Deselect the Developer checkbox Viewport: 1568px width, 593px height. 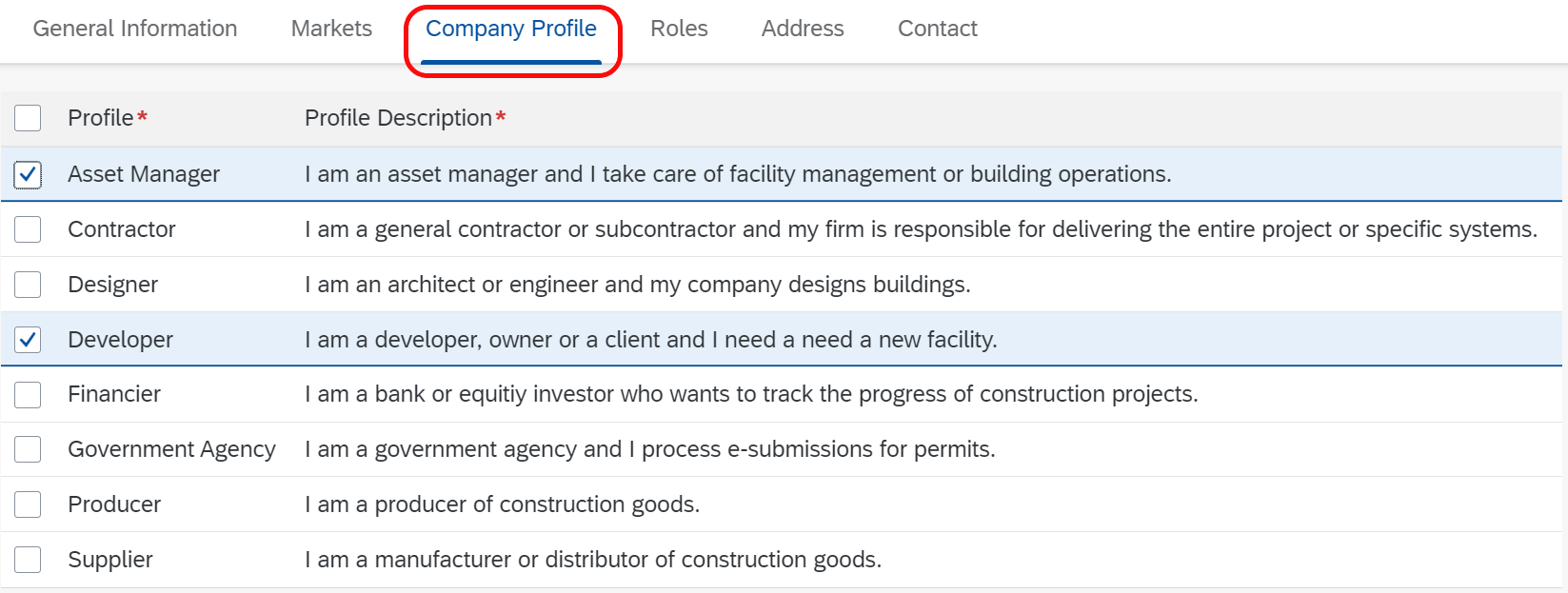(28, 340)
